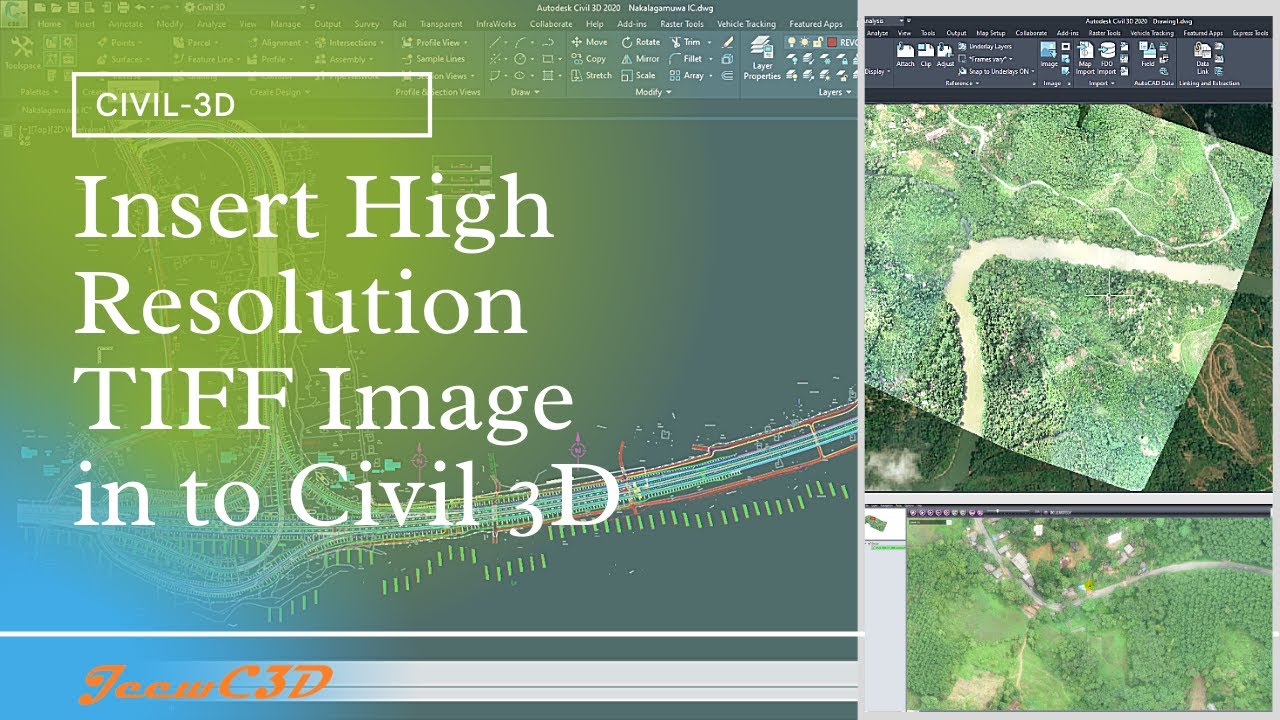This screenshot has width=1280, height=720.
Task: Switch to the Insert ribbon tab
Action: pyautogui.click(x=85, y=24)
